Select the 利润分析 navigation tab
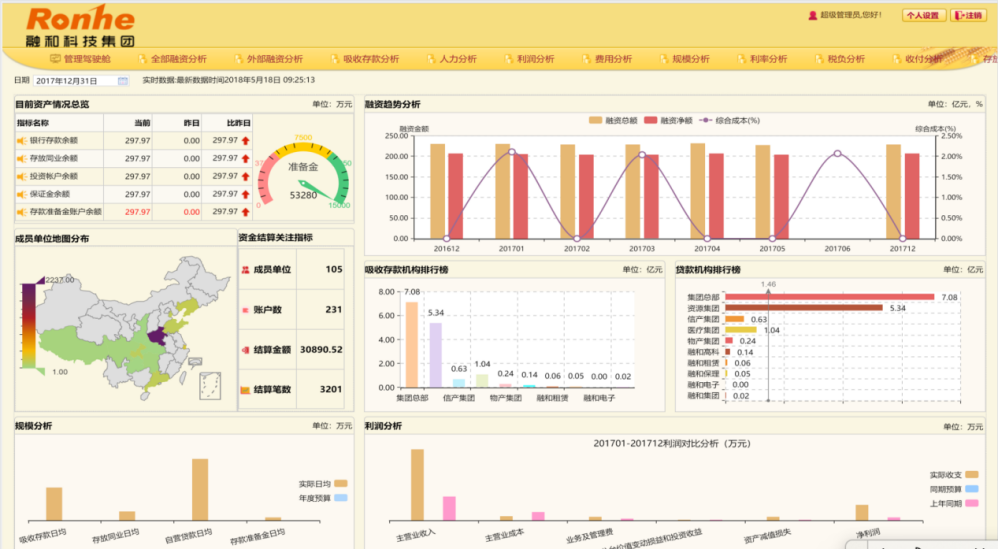This screenshot has height=549, width=998. [x=528, y=59]
